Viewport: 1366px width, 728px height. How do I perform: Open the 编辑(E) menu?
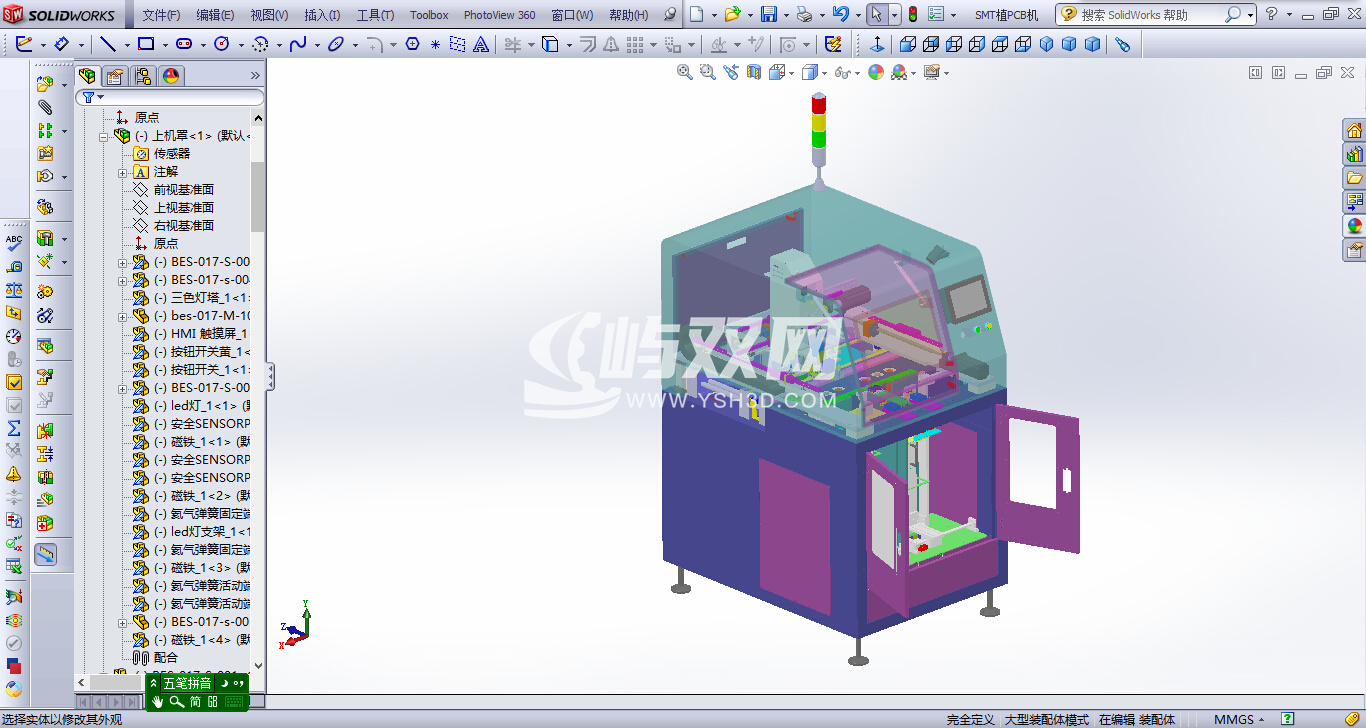(215, 15)
